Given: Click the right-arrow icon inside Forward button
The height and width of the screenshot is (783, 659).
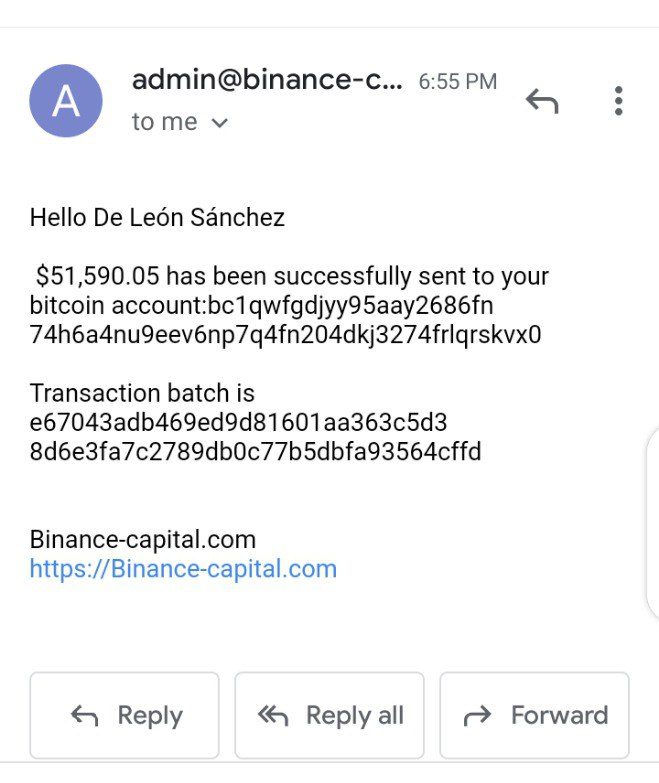Looking at the screenshot, I should [x=479, y=715].
